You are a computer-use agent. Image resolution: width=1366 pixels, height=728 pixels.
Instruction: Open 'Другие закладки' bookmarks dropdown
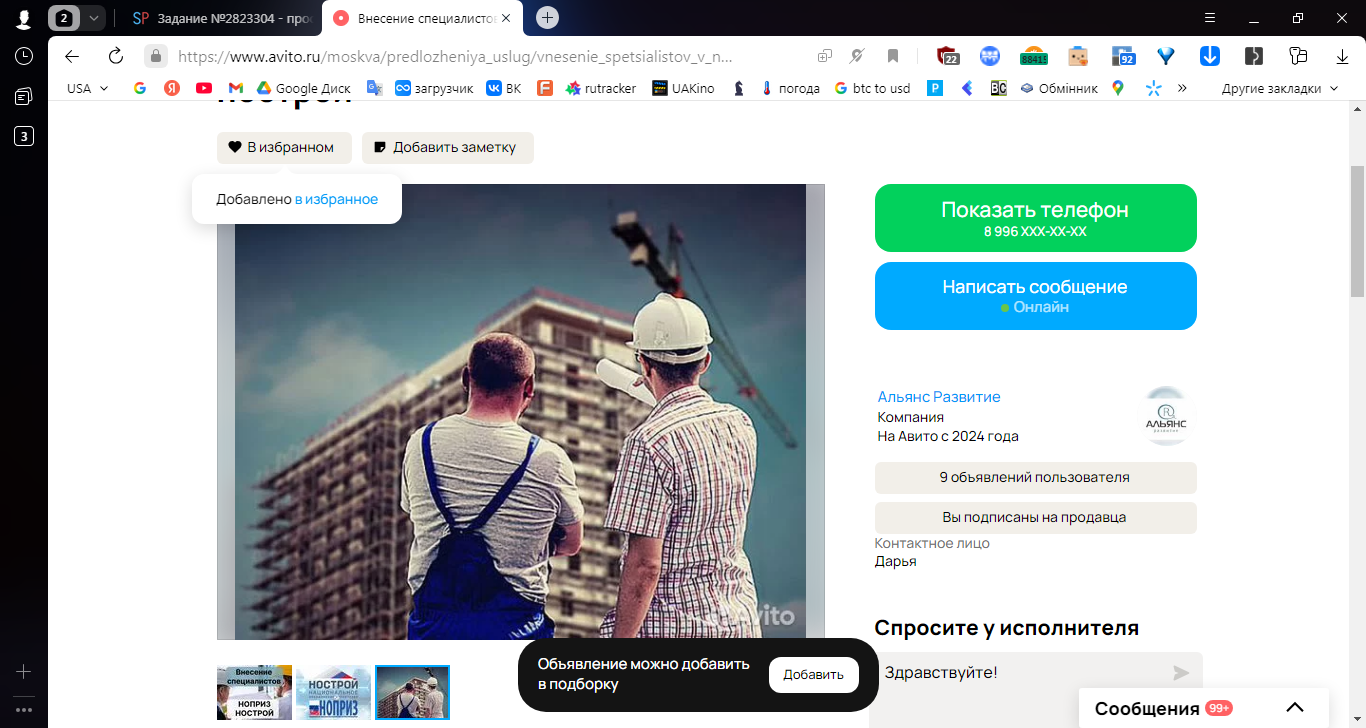1279,88
